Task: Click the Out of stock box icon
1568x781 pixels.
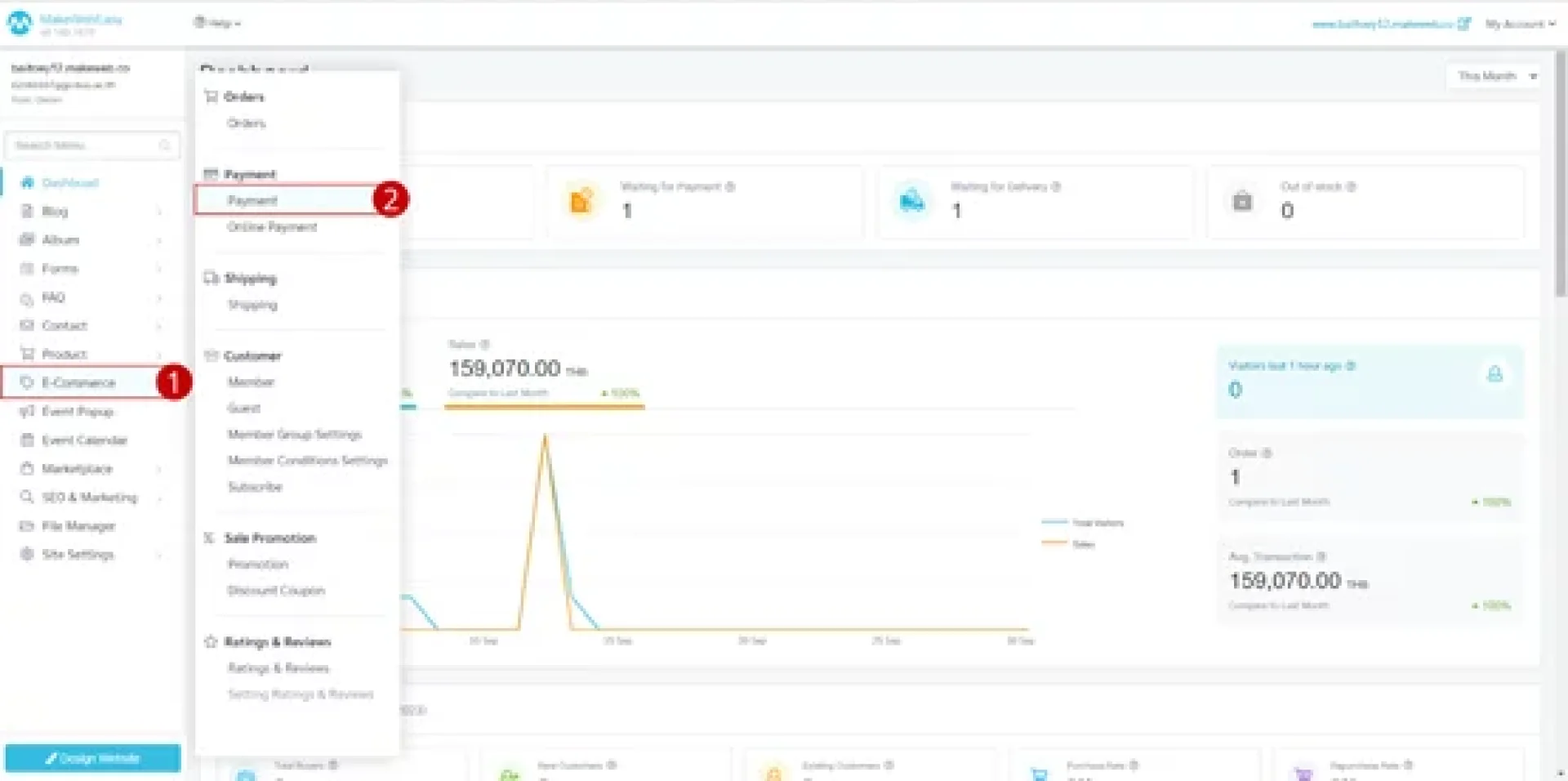Action: point(1242,200)
